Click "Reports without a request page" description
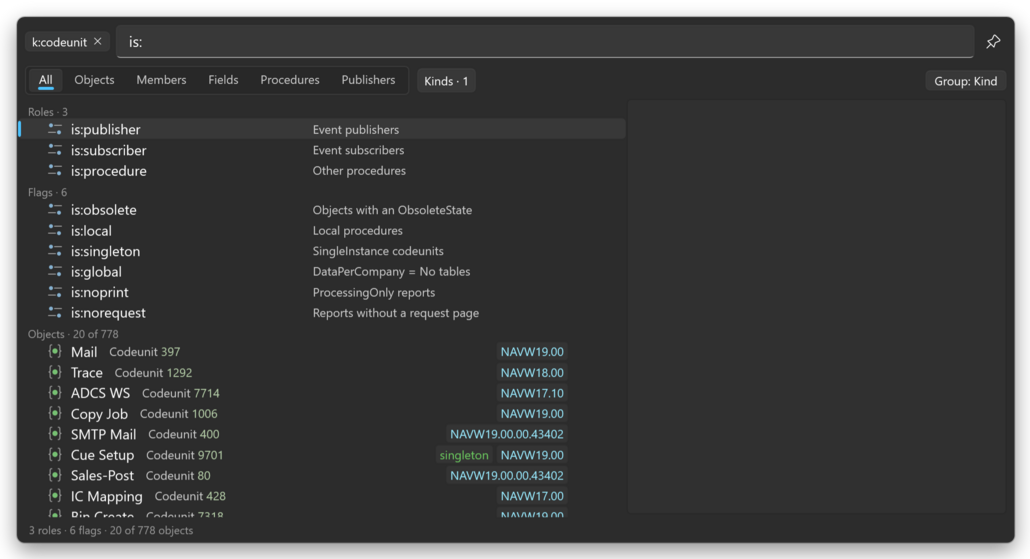This screenshot has height=559, width=1030. point(395,313)
